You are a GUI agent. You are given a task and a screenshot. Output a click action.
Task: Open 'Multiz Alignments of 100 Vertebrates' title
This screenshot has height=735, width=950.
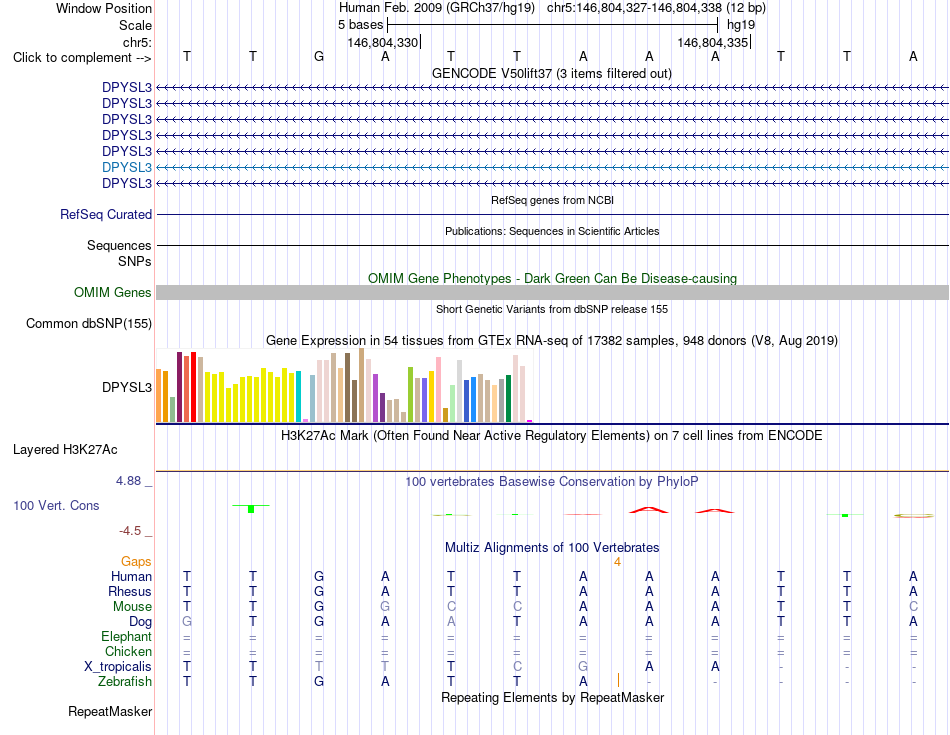coord(552,548)
